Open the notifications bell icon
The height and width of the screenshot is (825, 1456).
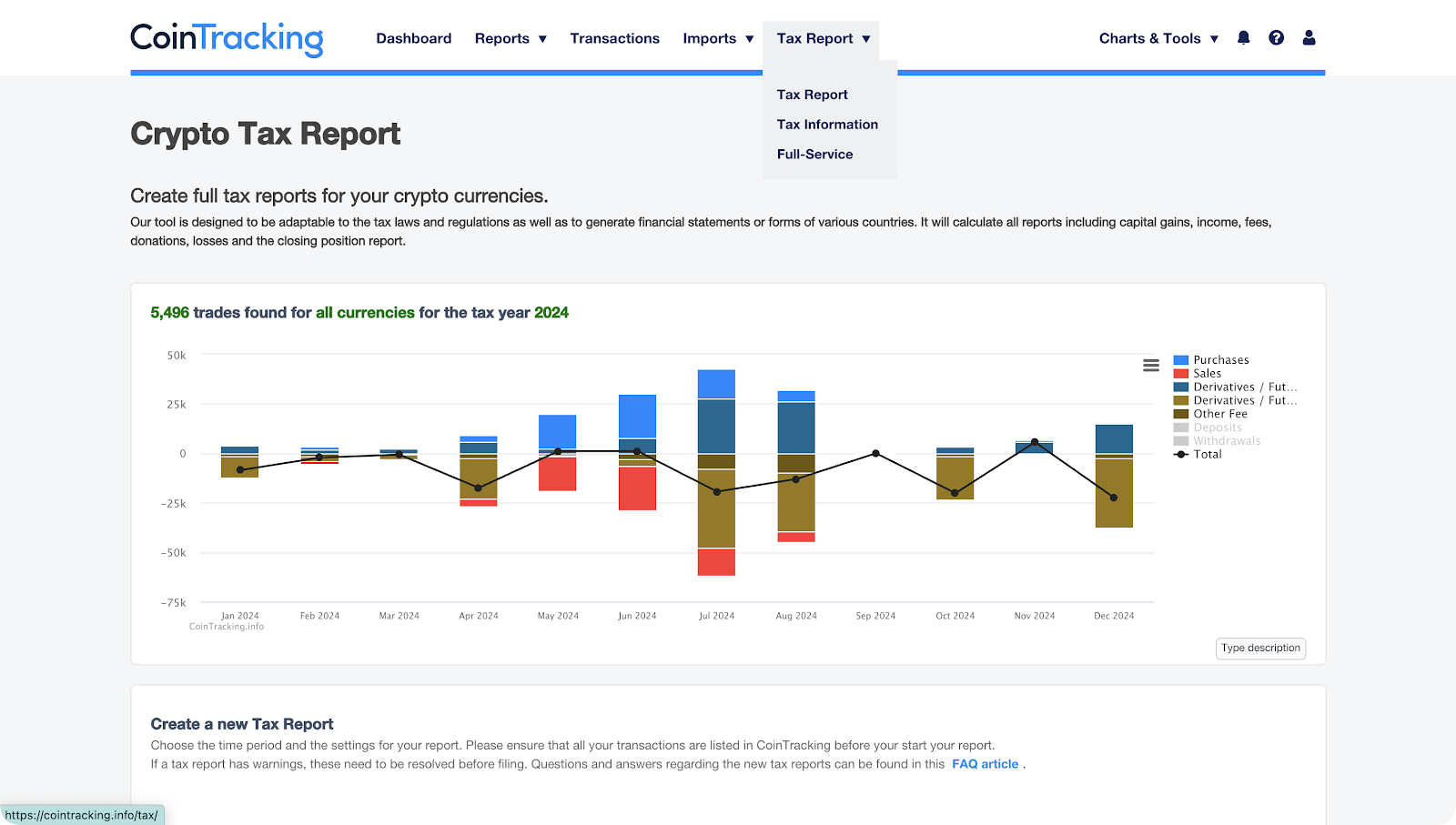point(1243,37)
